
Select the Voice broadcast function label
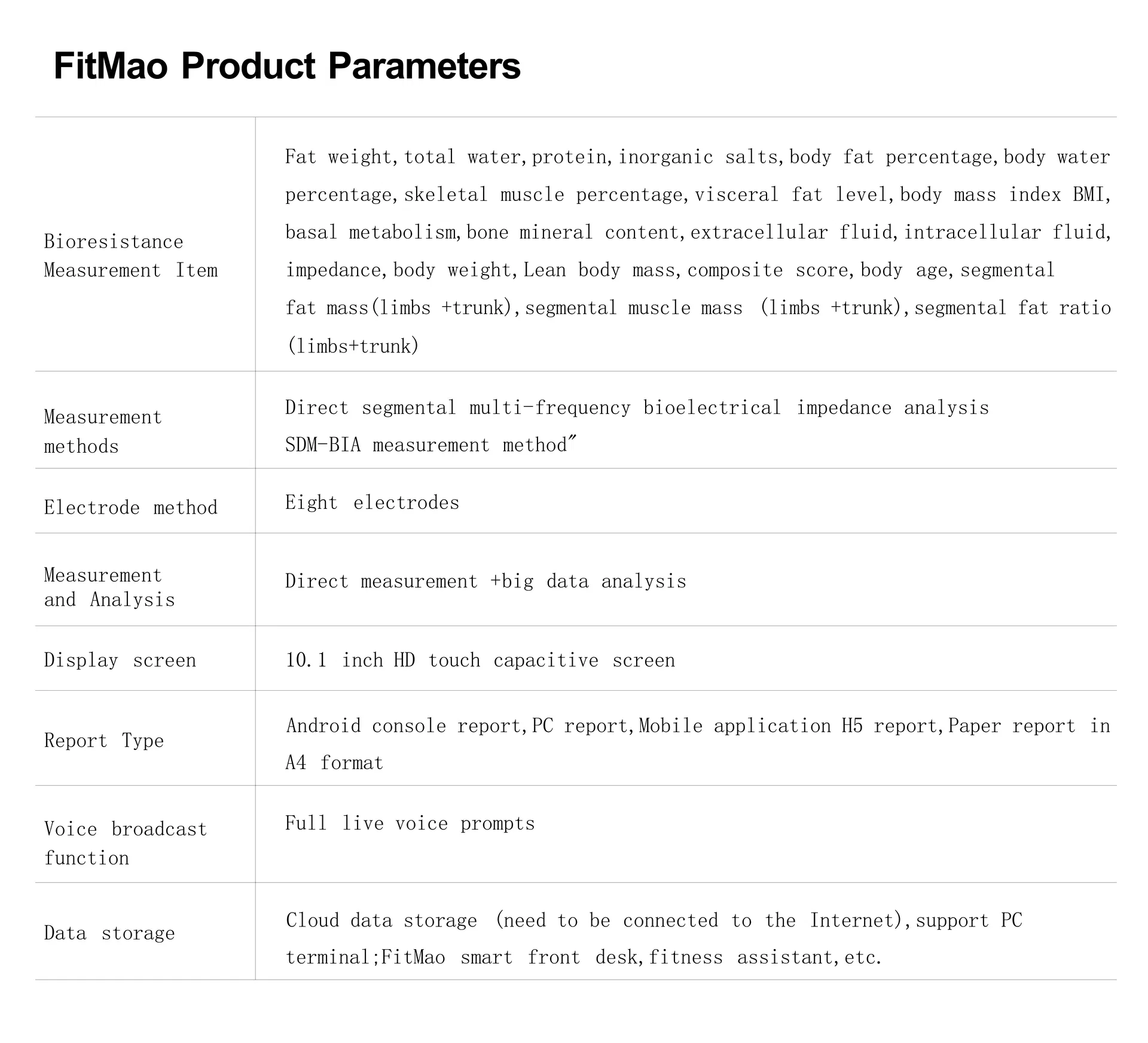tap(126, 843)
